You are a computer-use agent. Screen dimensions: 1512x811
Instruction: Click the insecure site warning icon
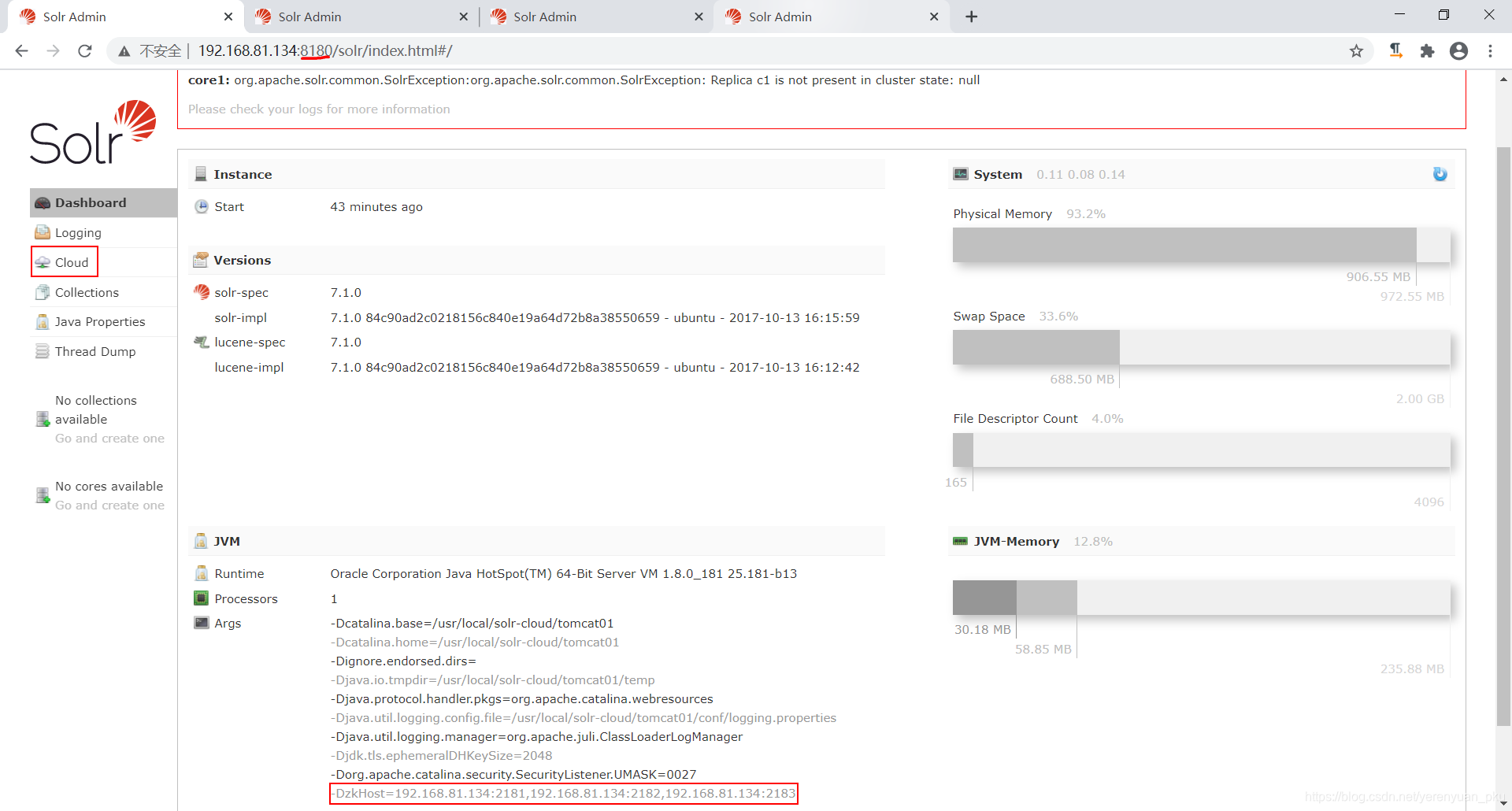pyautogui.click(x=124, y=51)
